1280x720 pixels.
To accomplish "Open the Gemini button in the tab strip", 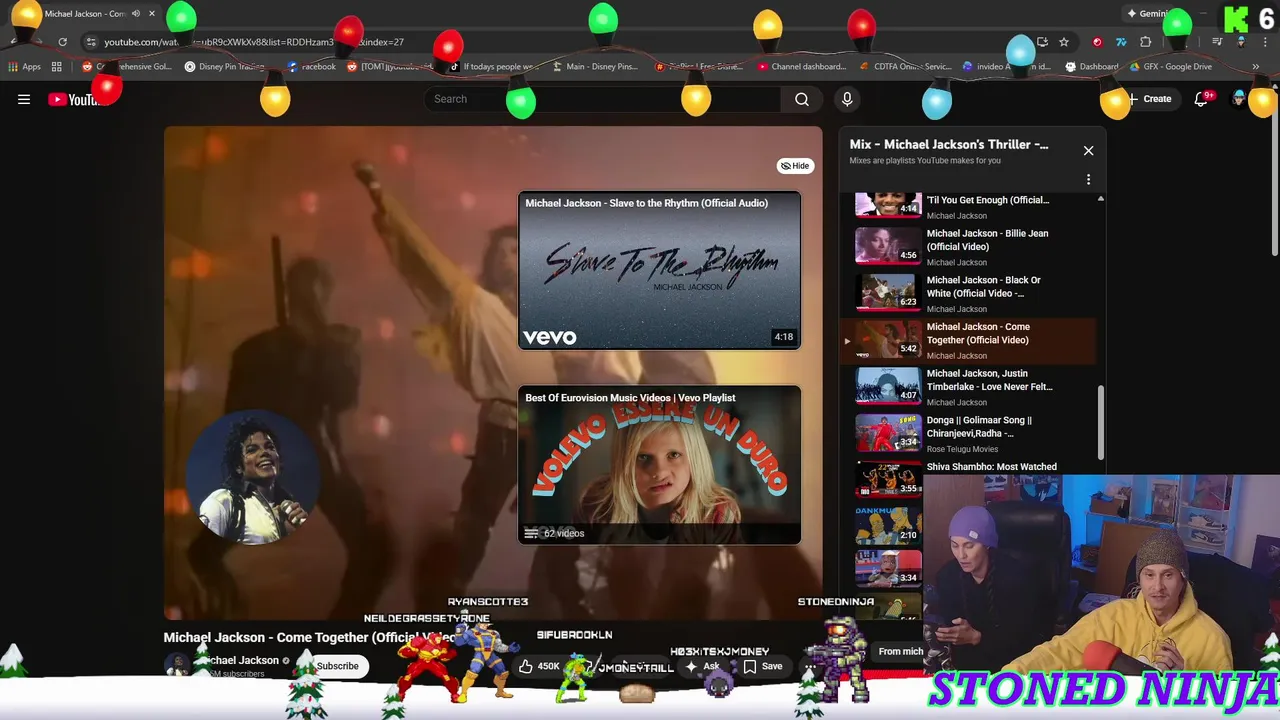I will pos(1150,14).
